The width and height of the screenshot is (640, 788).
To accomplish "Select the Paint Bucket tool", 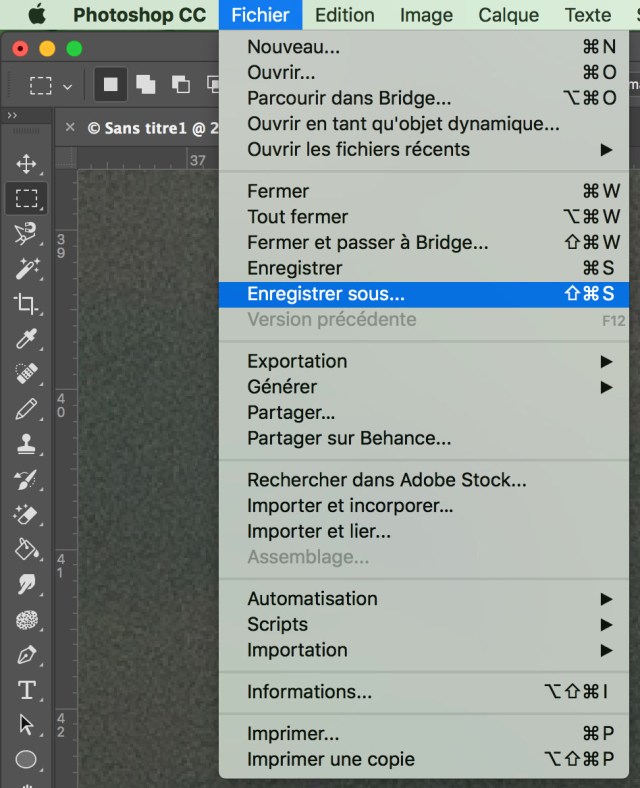I will coord(26,549).
